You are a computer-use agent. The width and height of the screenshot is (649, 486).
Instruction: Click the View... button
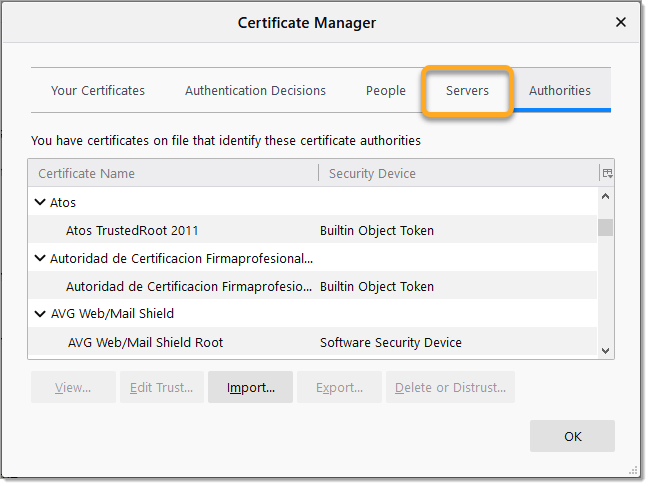click(73, 387)
